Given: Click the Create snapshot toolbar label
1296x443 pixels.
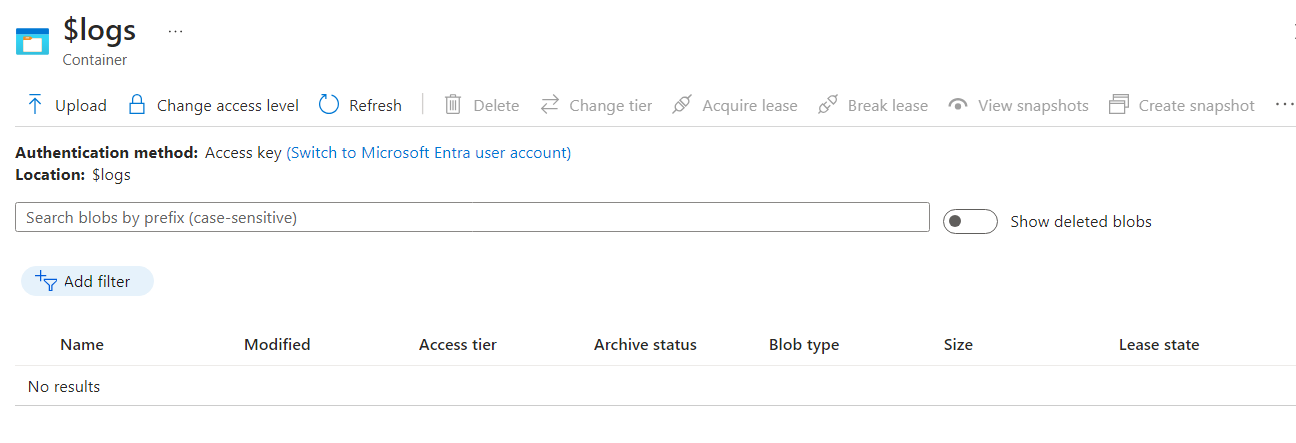Looking at the screenshot, I should coord(1196,106).
